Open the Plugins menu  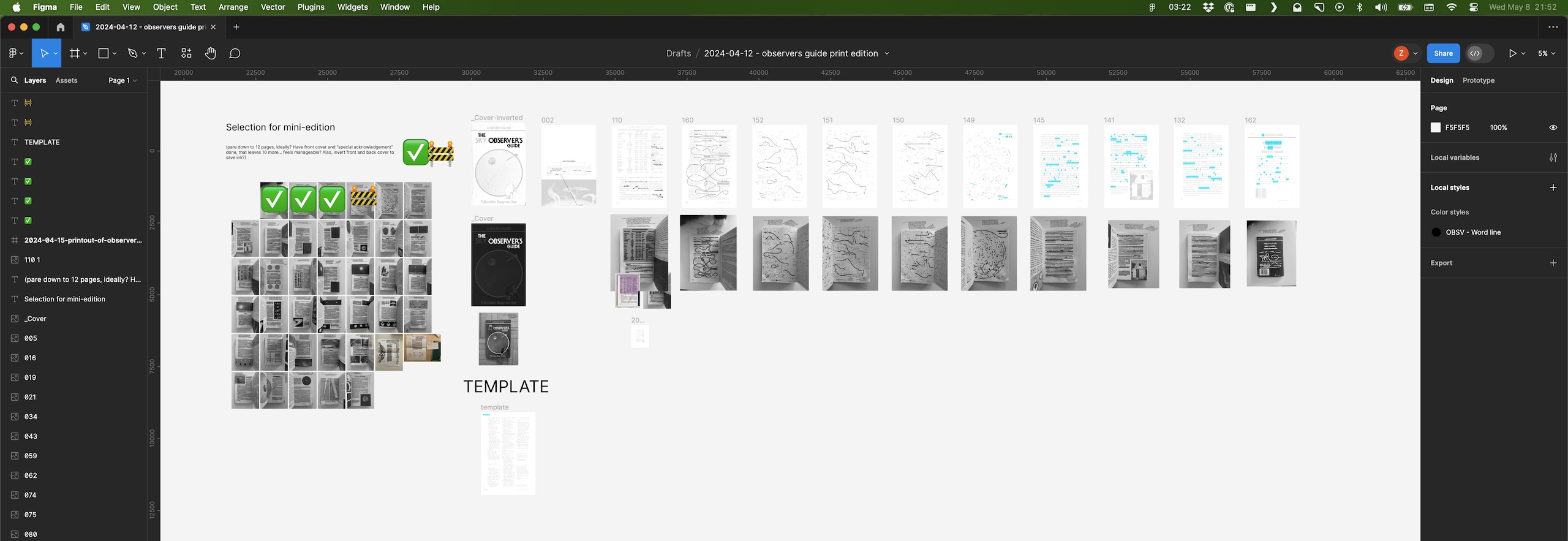pyautogui.click(x=311, y=7)
